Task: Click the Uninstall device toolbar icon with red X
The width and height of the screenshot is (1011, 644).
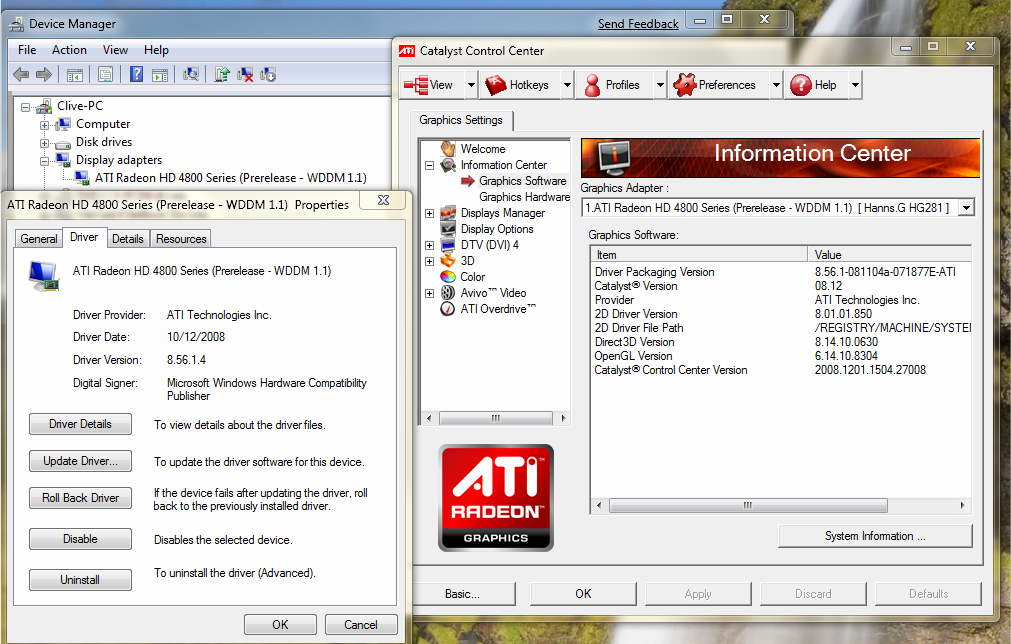Action: (x=245, y=75)
